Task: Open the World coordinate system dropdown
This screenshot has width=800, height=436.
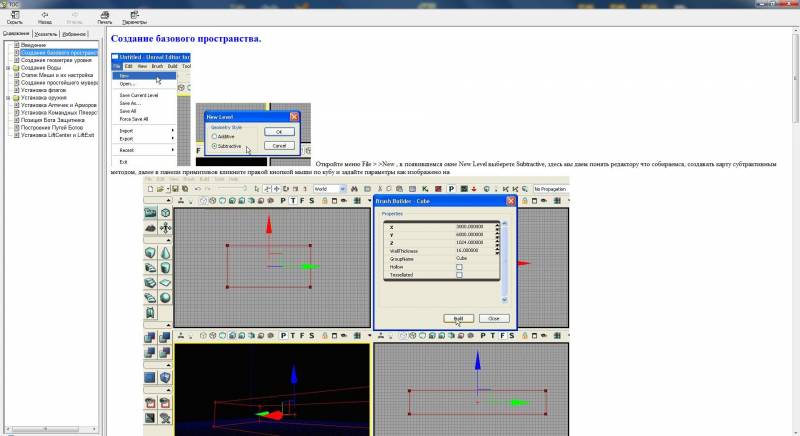Action: pos(330,188)
